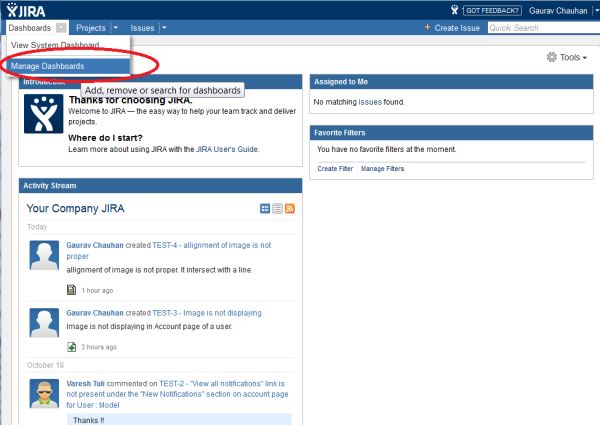This screenshot has width=600, height=425.
Task: Click the Tools gear icon
Action: tap(551, 57)
